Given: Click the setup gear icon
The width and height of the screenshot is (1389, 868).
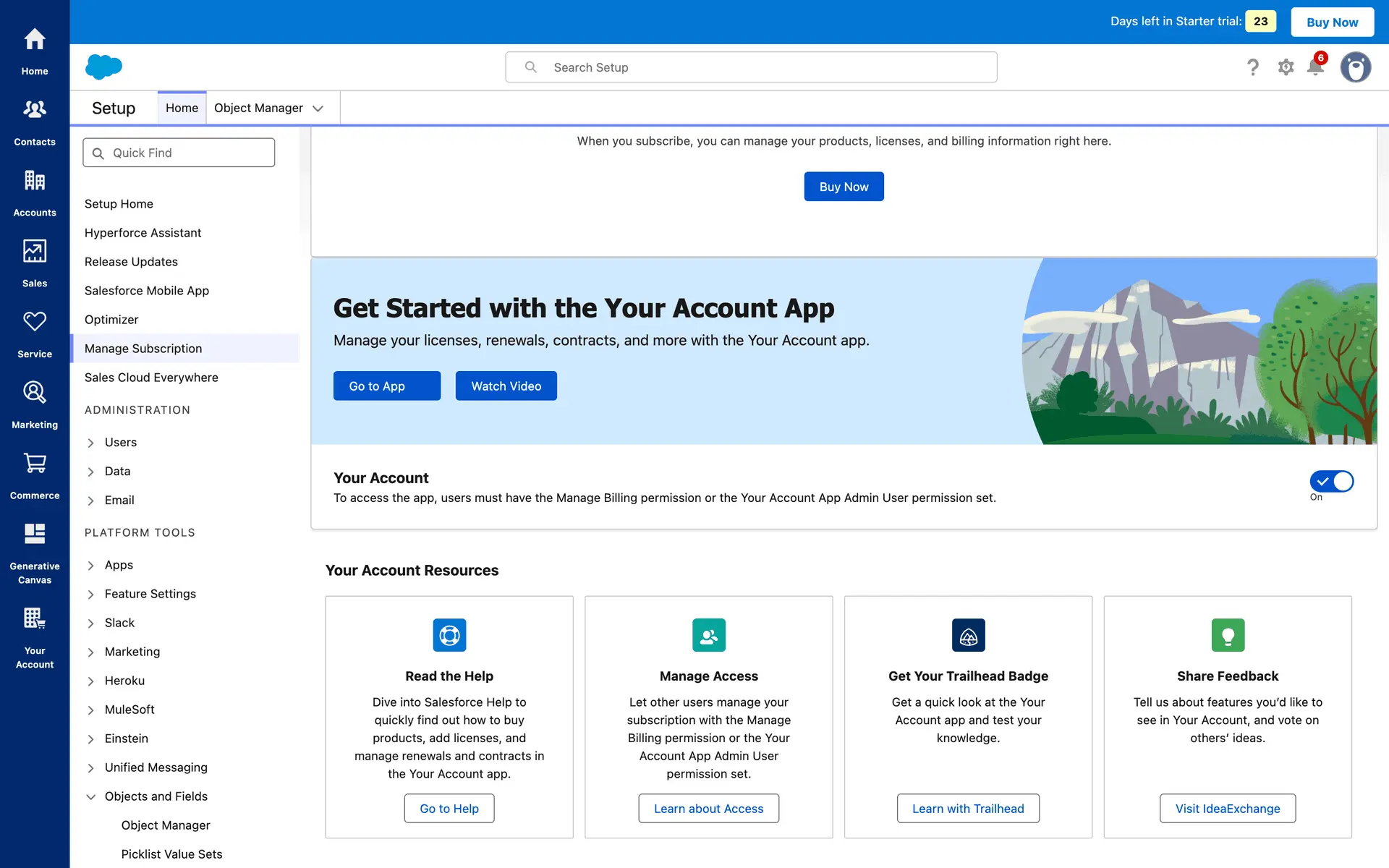Looking at the screenshot, I should point(1286,67).
